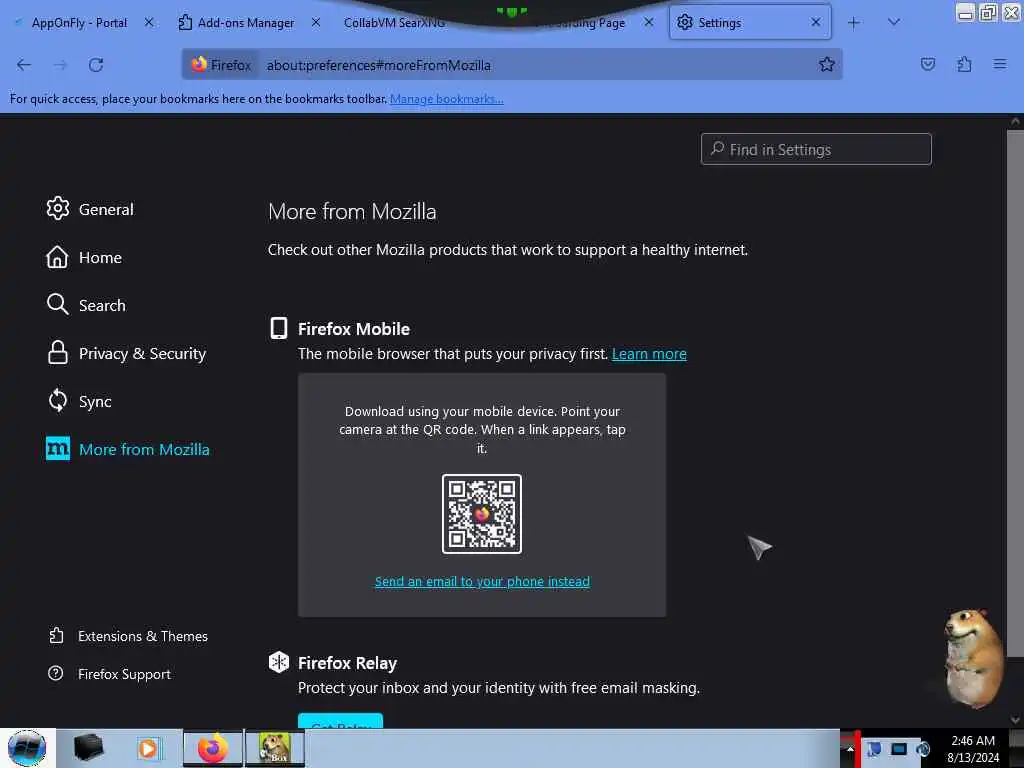Open the media player taskbar icon
This screenshot has width=1024, height=768.
coord(150,748)
